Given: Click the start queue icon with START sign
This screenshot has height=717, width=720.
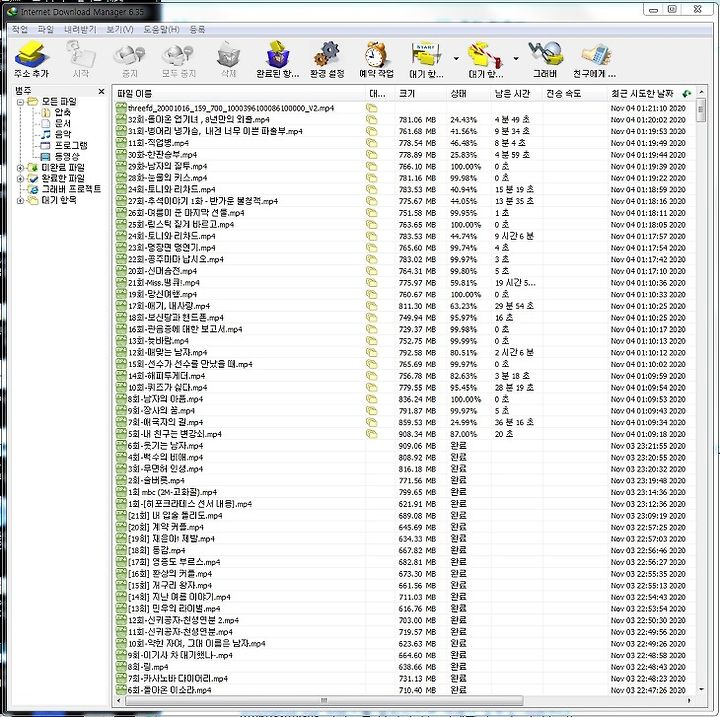Looking at the screenshot, I should 427,54.
